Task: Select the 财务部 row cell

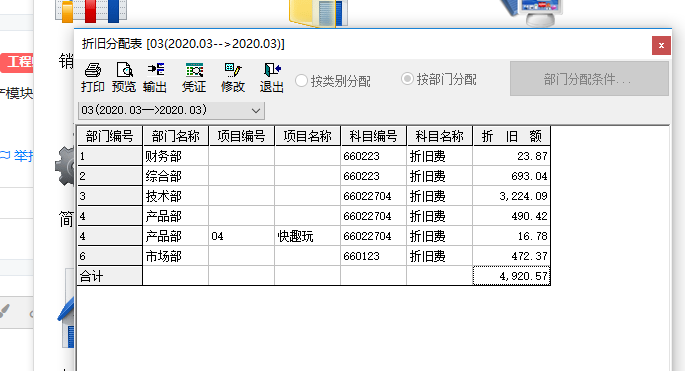Action: point(176,156)
